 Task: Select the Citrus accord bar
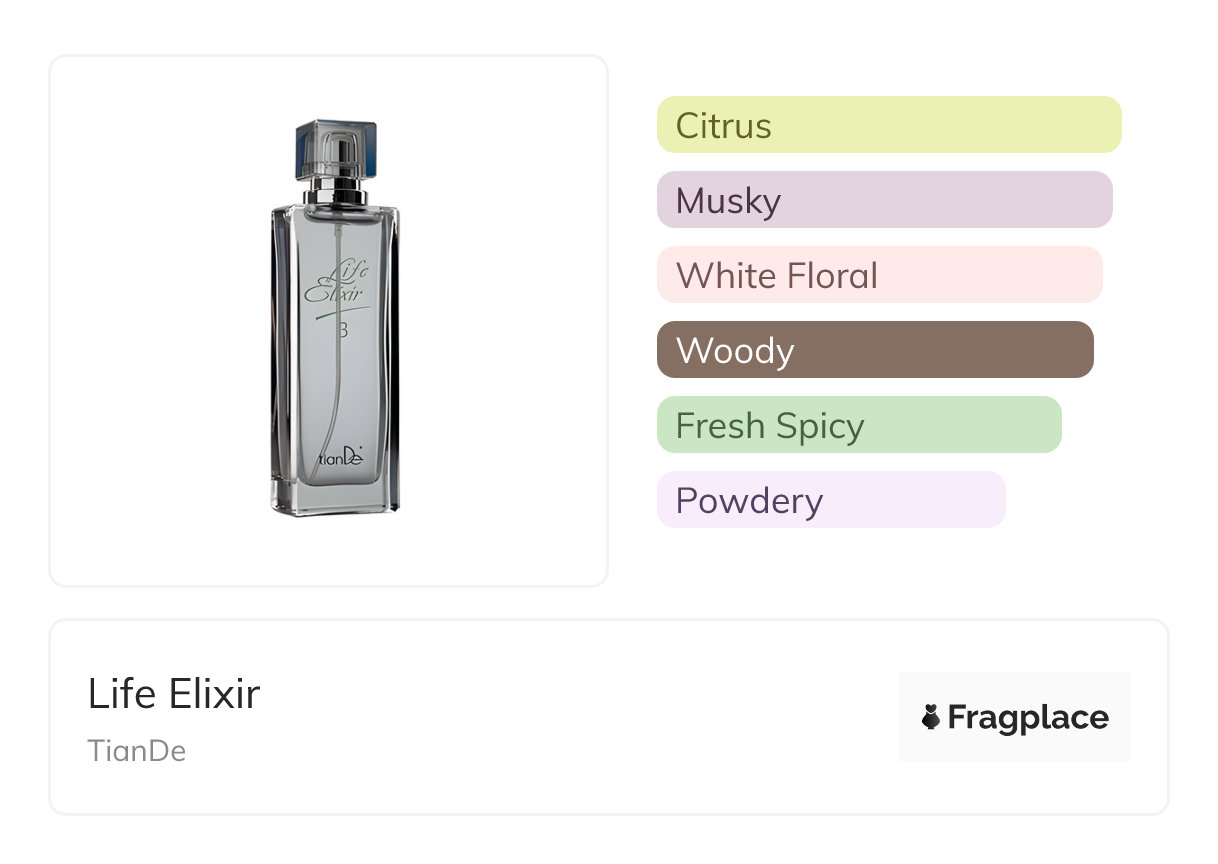point(888,125)
